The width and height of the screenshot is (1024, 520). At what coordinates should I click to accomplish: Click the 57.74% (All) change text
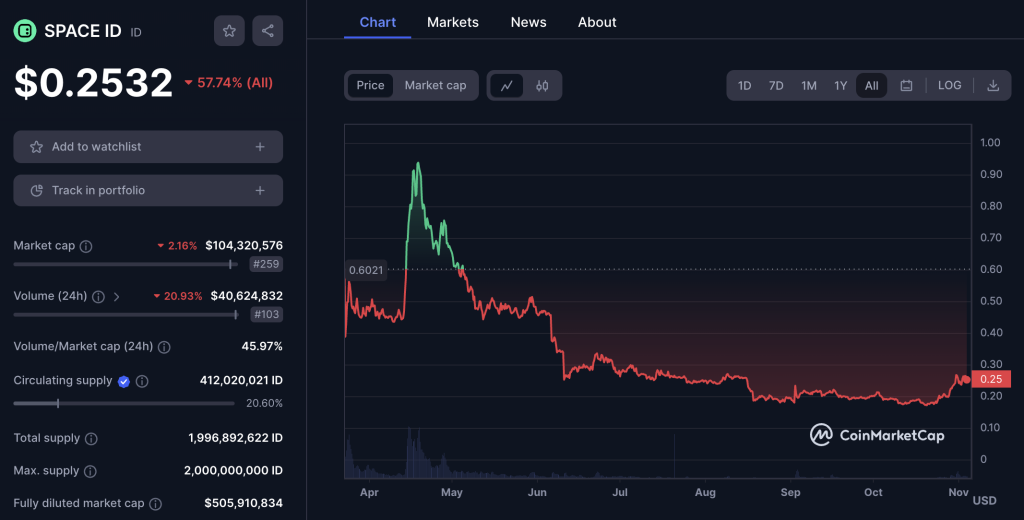[235, 83]
